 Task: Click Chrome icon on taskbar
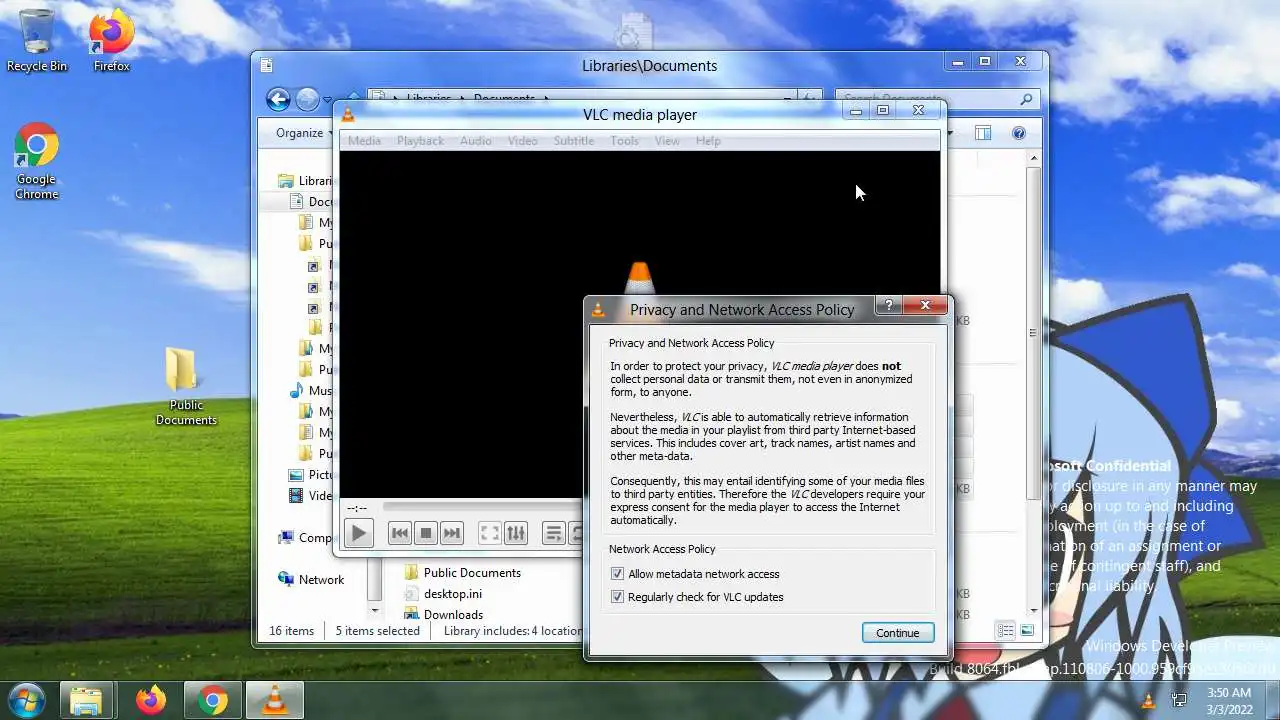[212, 701]
